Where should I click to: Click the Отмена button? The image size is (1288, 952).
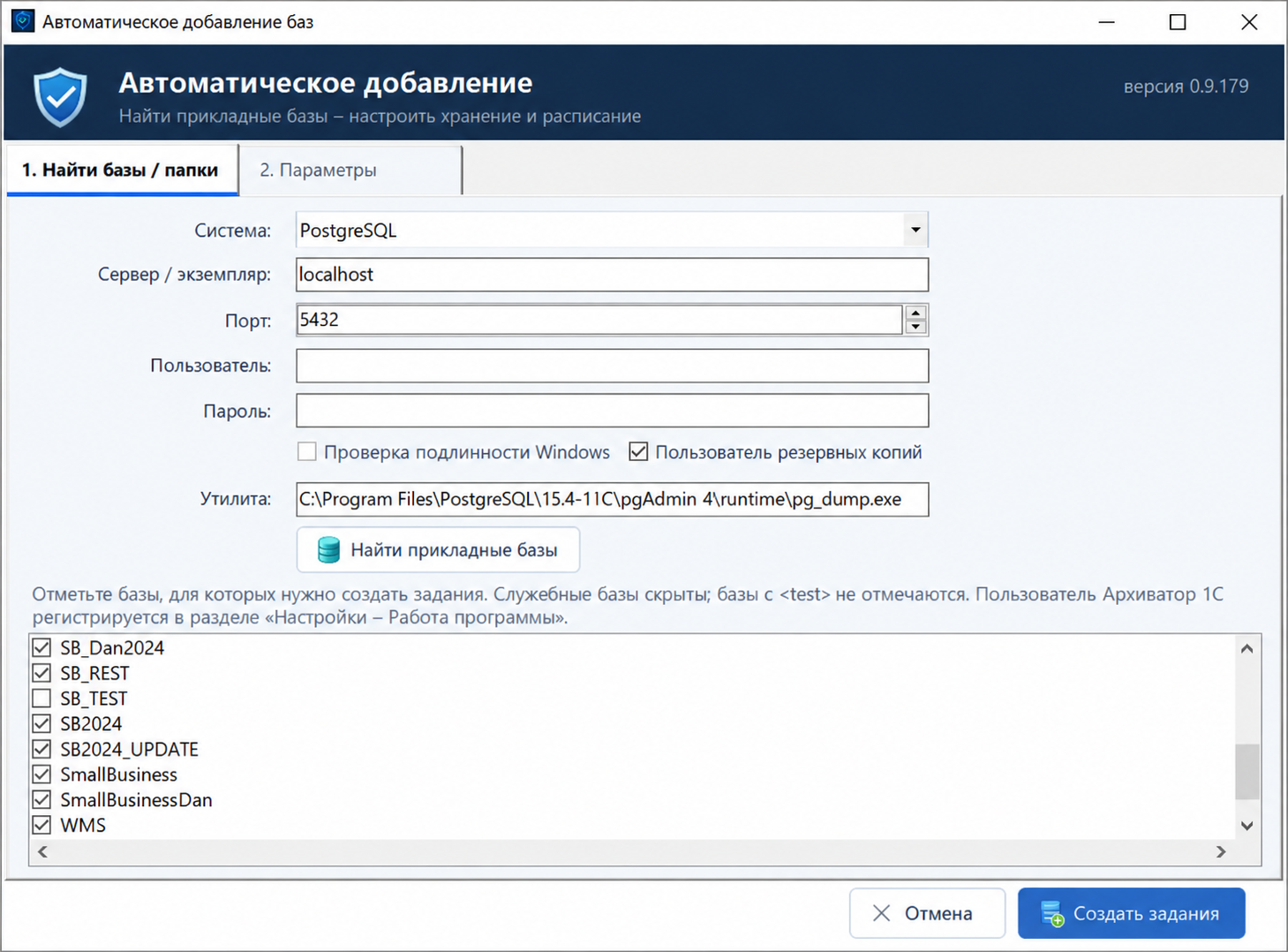[x=927, y=913]
